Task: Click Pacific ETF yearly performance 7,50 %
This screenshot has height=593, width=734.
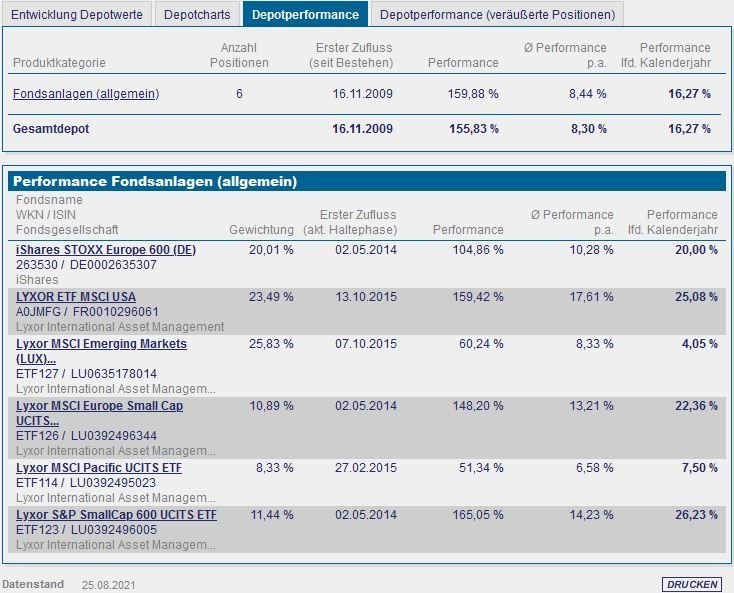Action: coord(699,468)
